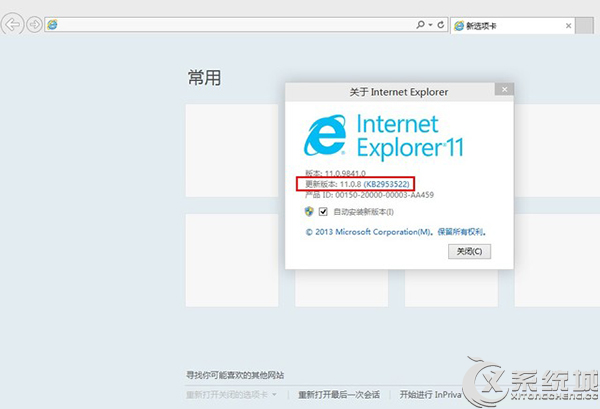This screenshot has width=600, height=409.
Task: Click the address bar search magnifier icon
Action: tap(420, 24)
